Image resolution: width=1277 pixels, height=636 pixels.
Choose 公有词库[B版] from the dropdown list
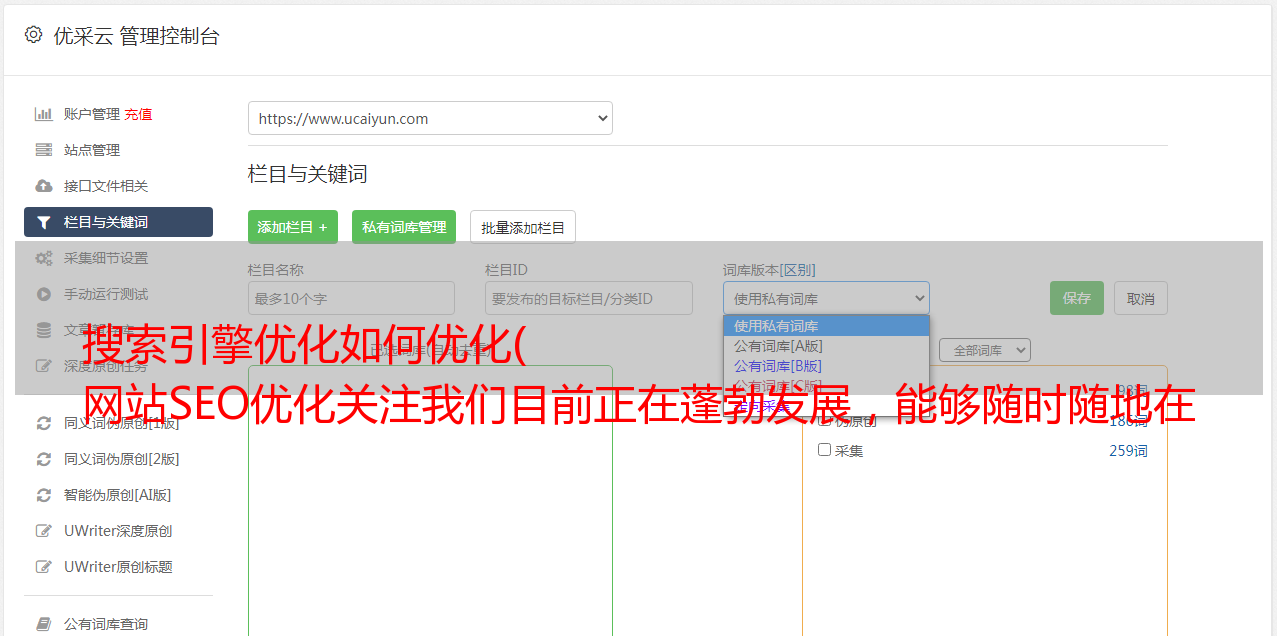point(826,366)
